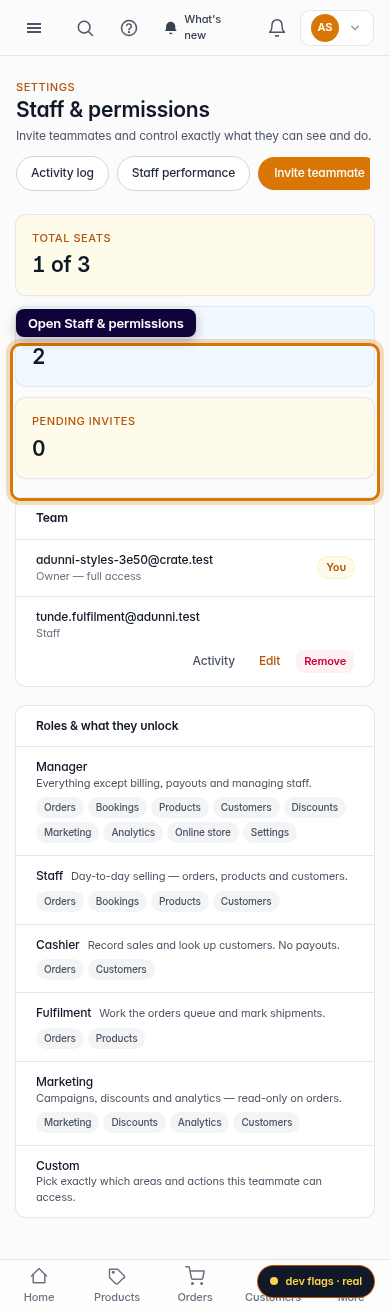Open the notifications bell
The height and width of the screenshot is (1313, 390).
pos(277,28)
